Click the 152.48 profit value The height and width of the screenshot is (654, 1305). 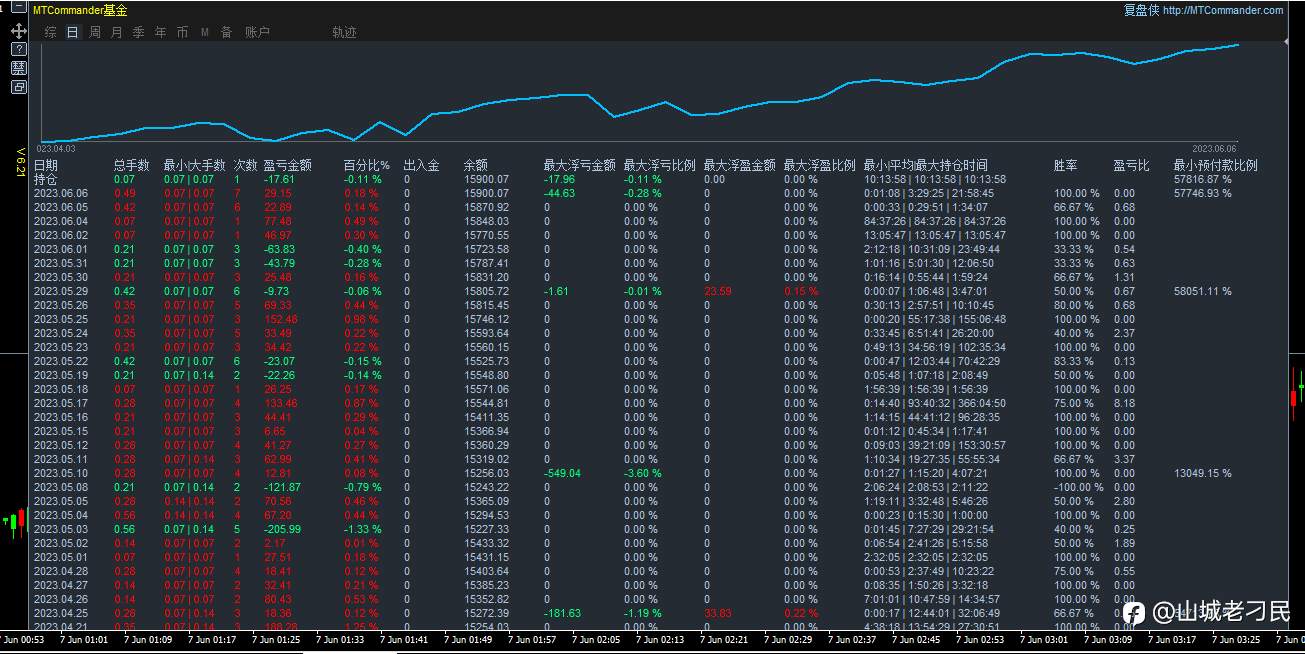point(281,319)
